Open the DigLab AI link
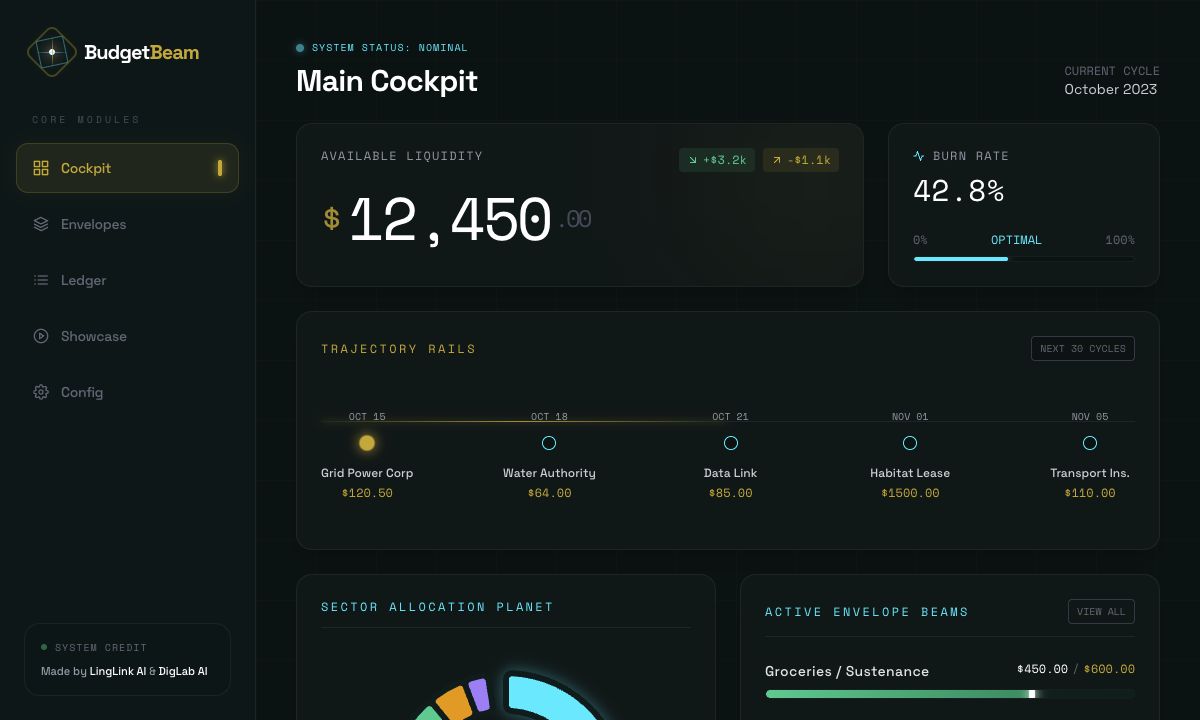 click(x=183, y=671)
